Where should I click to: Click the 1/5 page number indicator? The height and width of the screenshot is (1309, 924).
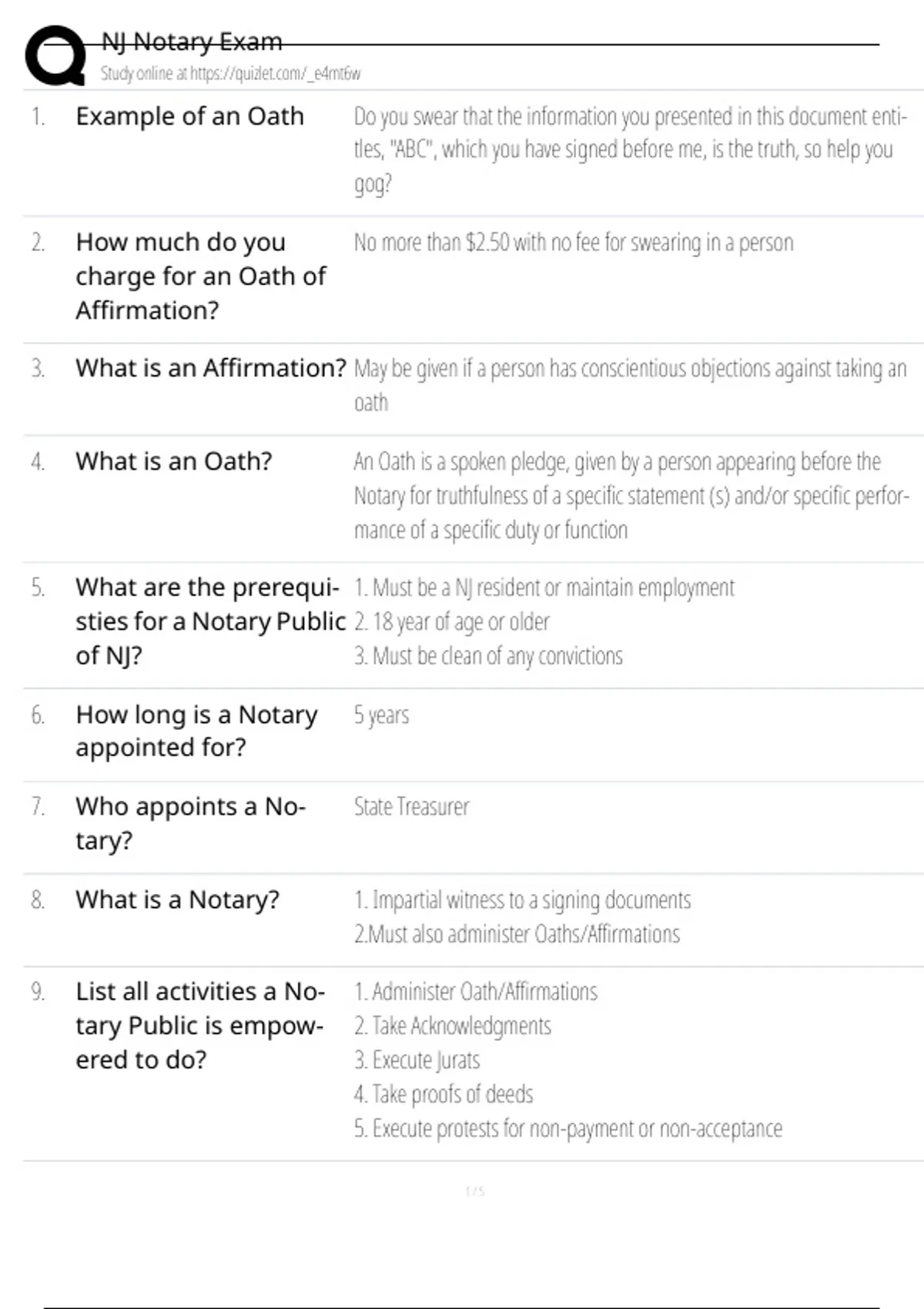point(474,1191)
